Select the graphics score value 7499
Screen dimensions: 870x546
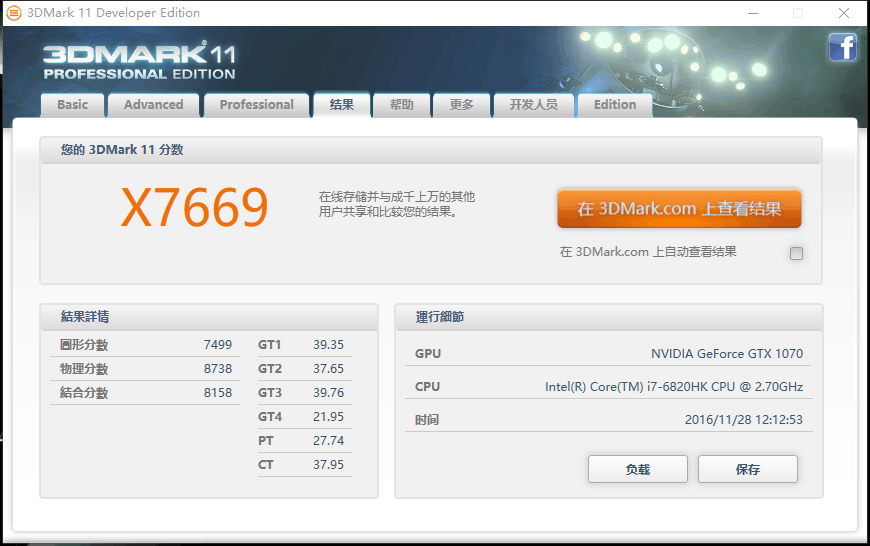click(218, 345)
